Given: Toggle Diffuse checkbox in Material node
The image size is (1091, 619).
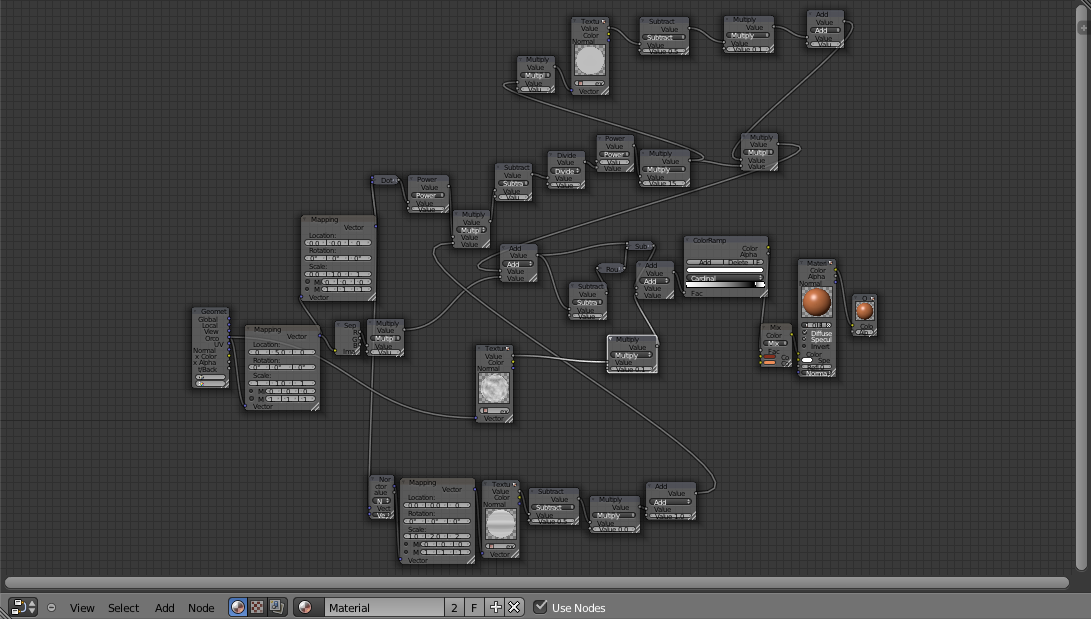Looking at the screenshot, I should click(805, 333).
